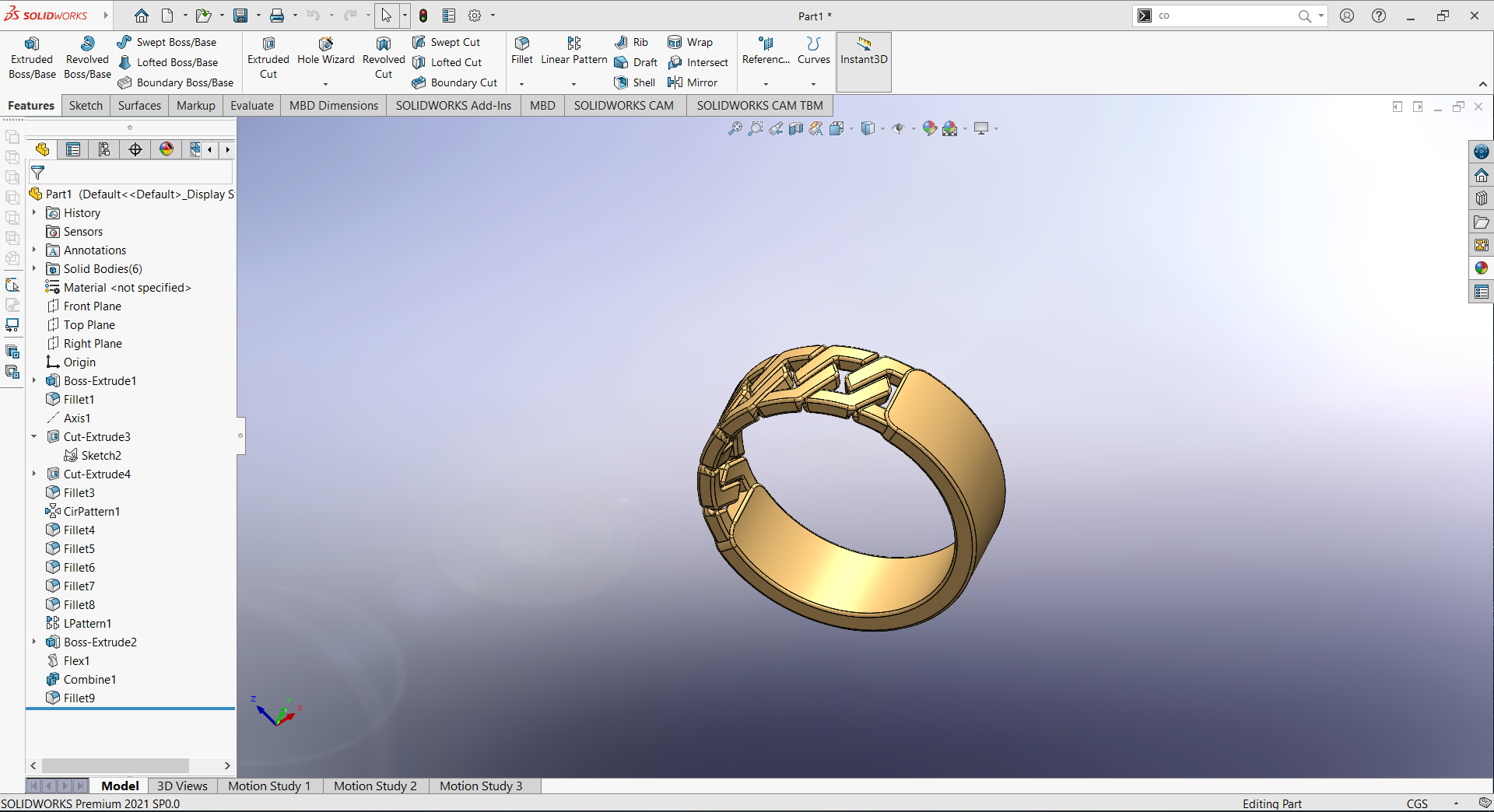Switch to the Sketch tab
Viewport: 1494px width, 812px height.
point(86,106)
